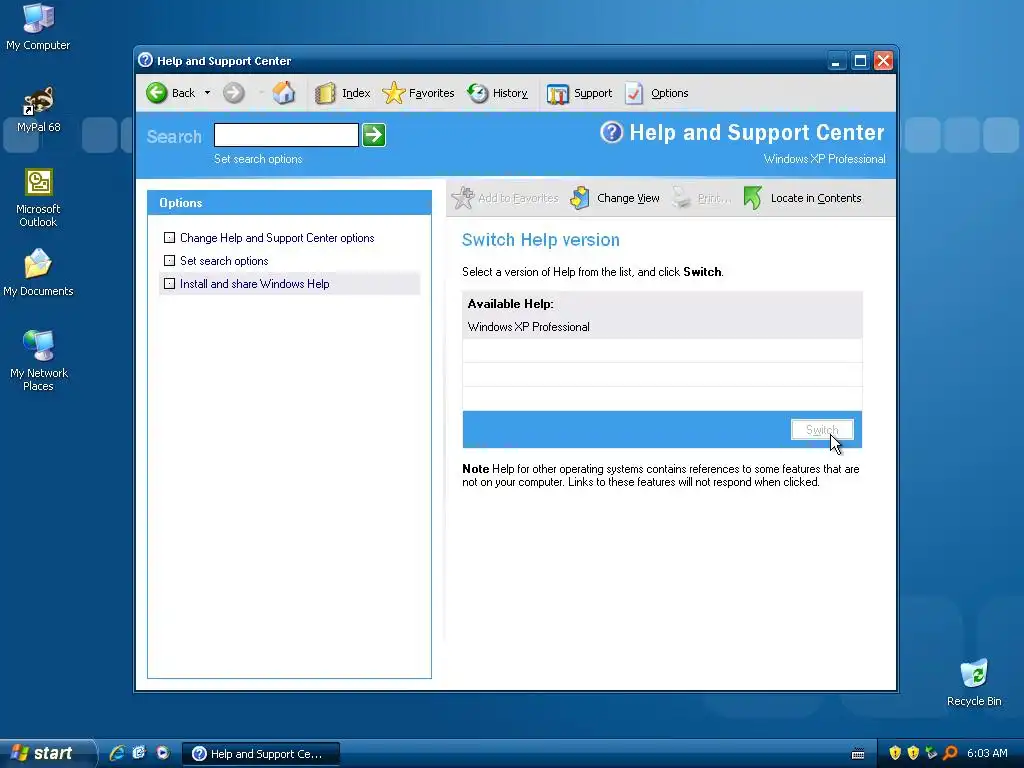1024x768 pixels.
Task: Focus the Search text box
Action: pos(286,135)
